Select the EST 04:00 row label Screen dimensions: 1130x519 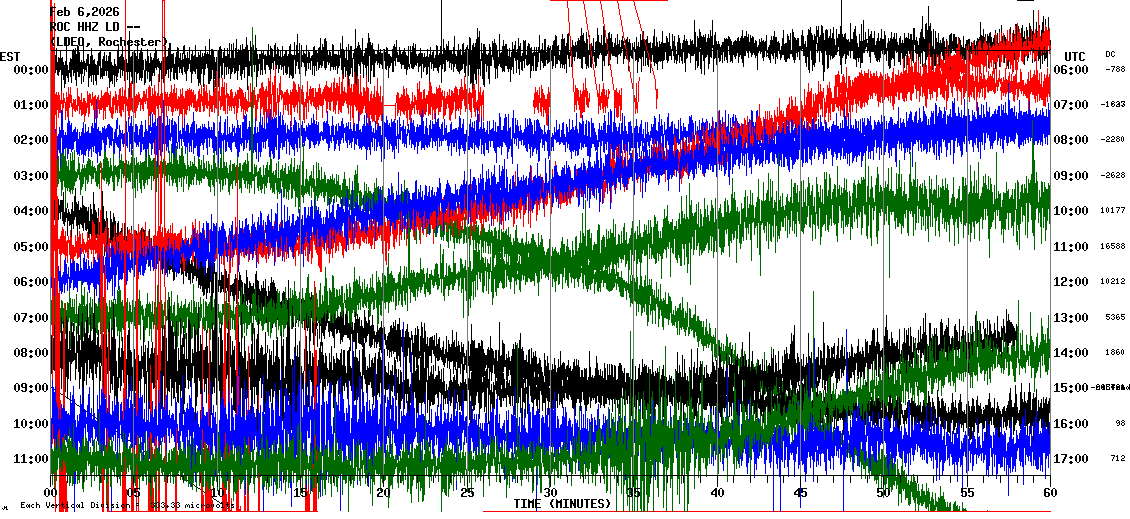[x=31, y=210]
